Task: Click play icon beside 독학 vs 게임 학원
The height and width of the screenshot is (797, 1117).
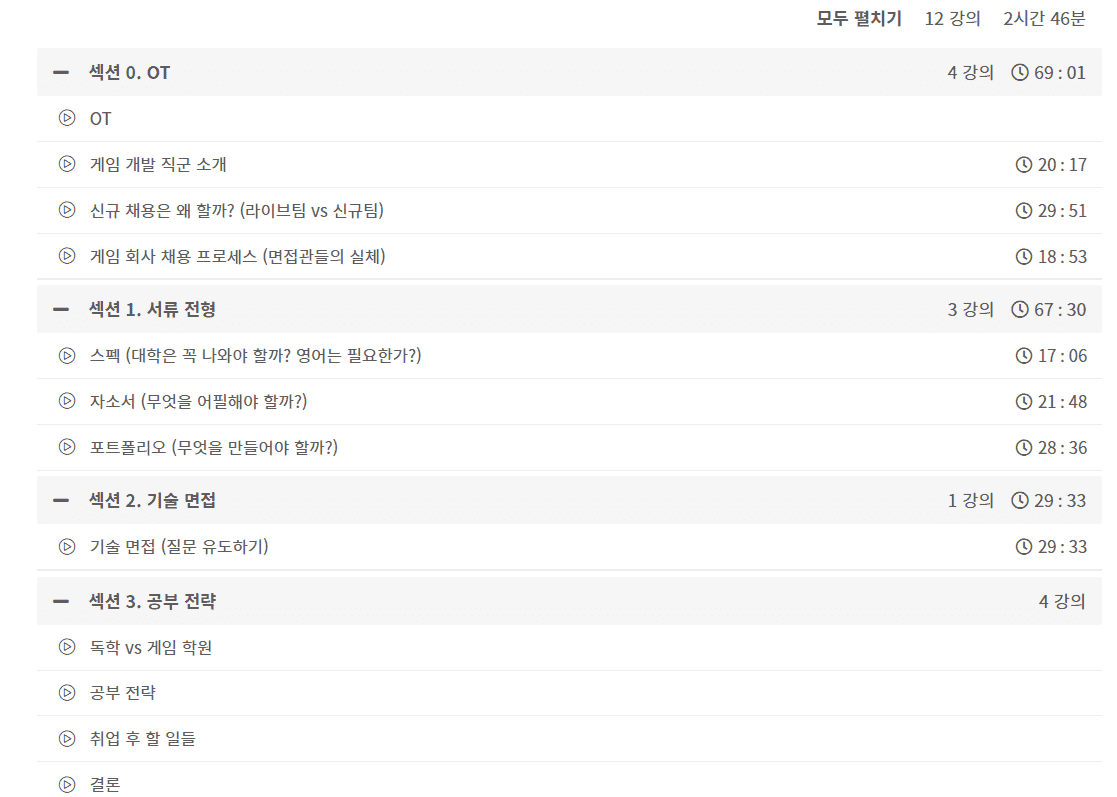Action: click(x=67, y=647)
